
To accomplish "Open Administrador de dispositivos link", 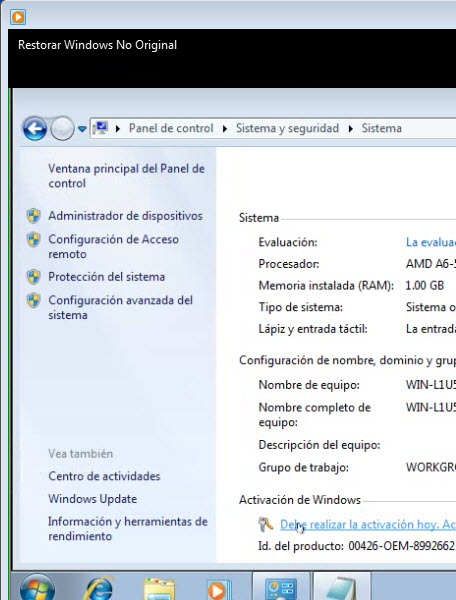I will [125, 216].
